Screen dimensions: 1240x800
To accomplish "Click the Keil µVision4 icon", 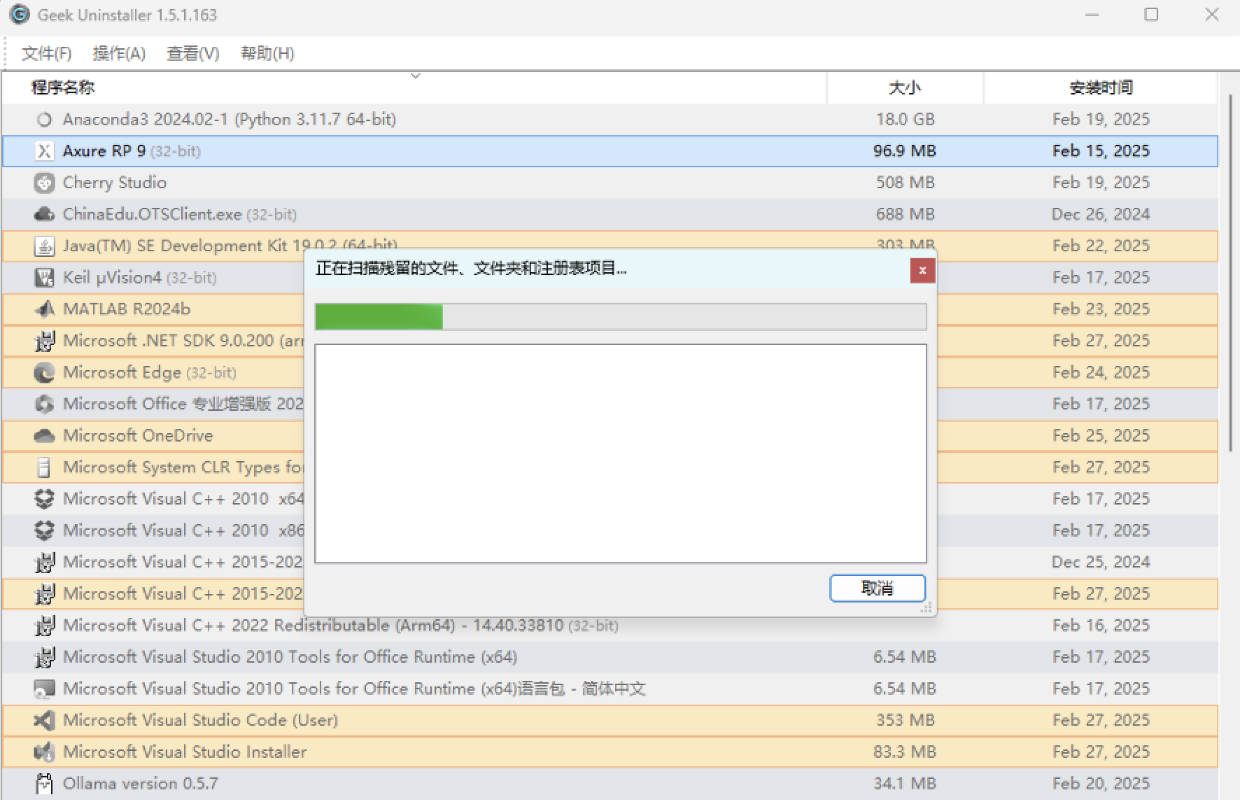I will point(43,278).
